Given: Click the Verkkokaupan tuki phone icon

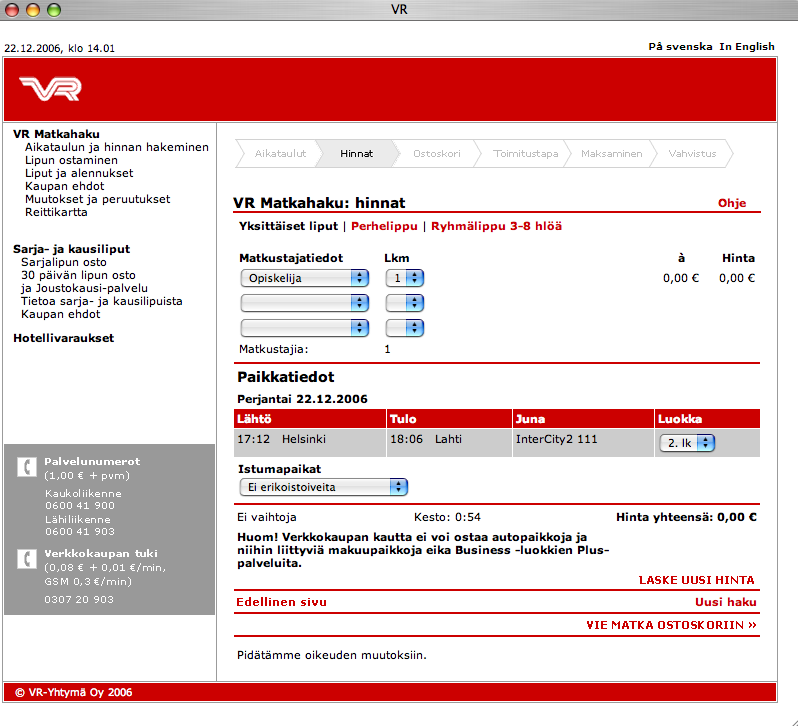Looking at the screenshot, I should pos(26,559).
